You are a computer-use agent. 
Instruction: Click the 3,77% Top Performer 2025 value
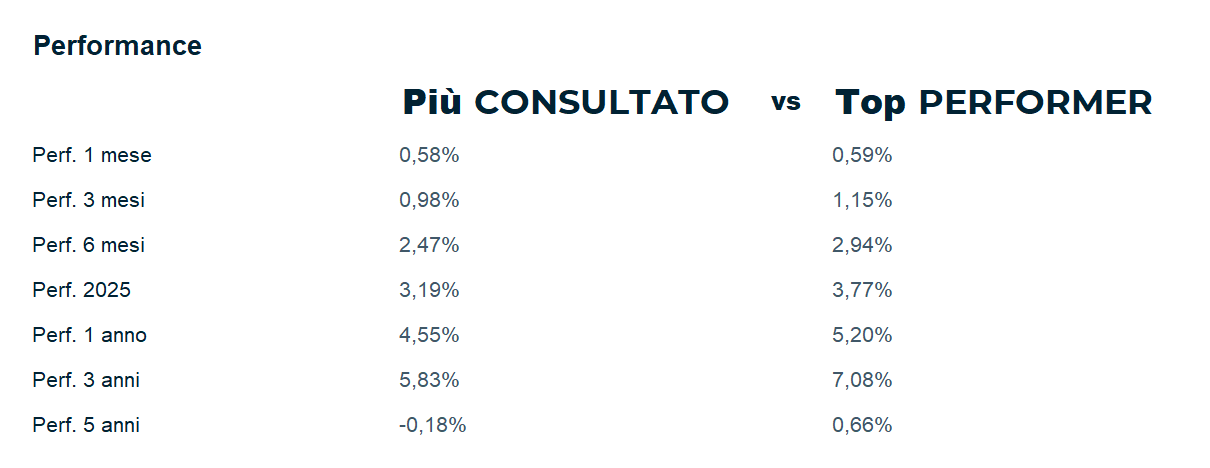[x=862, y=290]
